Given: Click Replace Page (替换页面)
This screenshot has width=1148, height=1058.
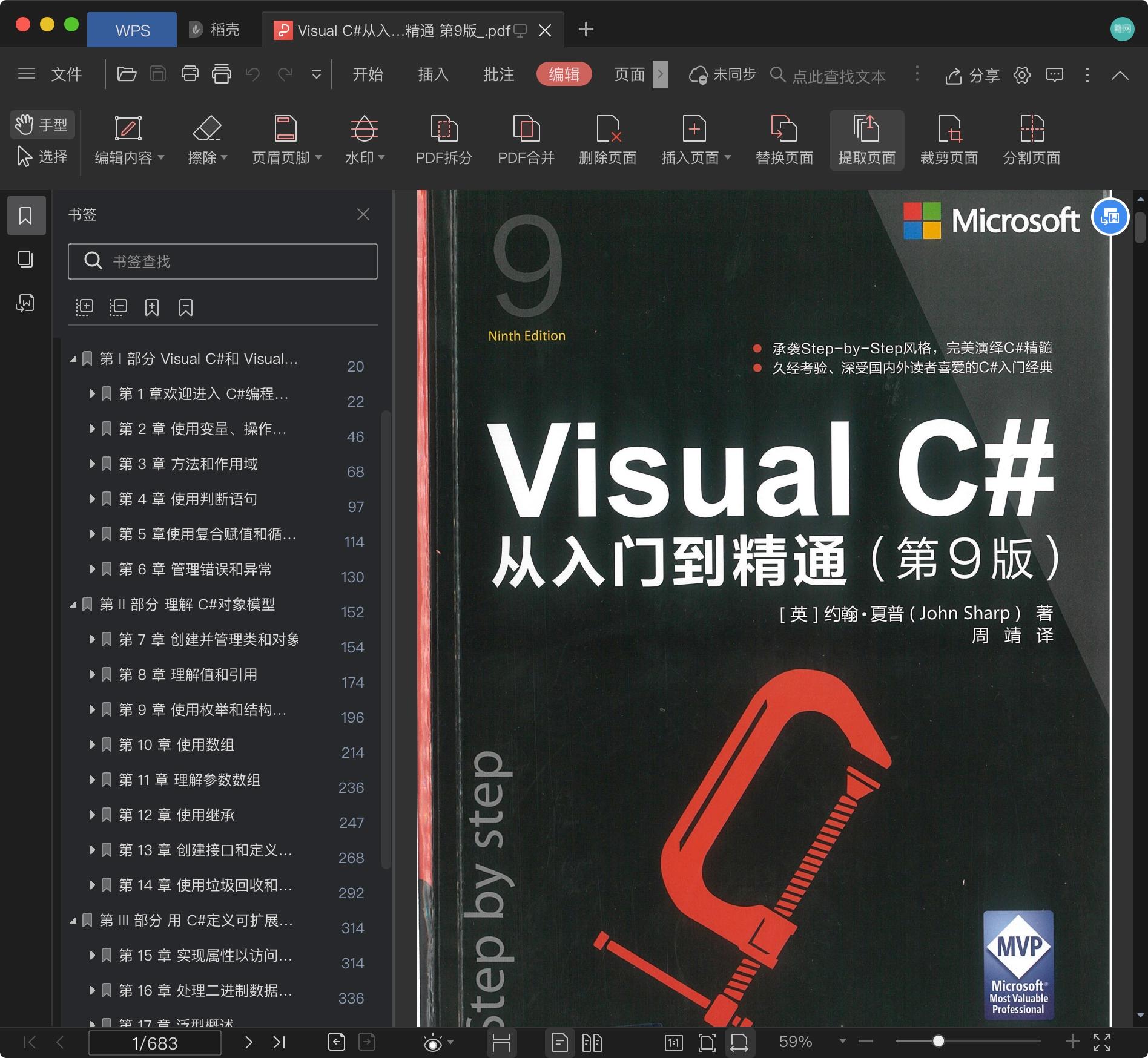Looking at the screenshot, I should coord(784,140).
